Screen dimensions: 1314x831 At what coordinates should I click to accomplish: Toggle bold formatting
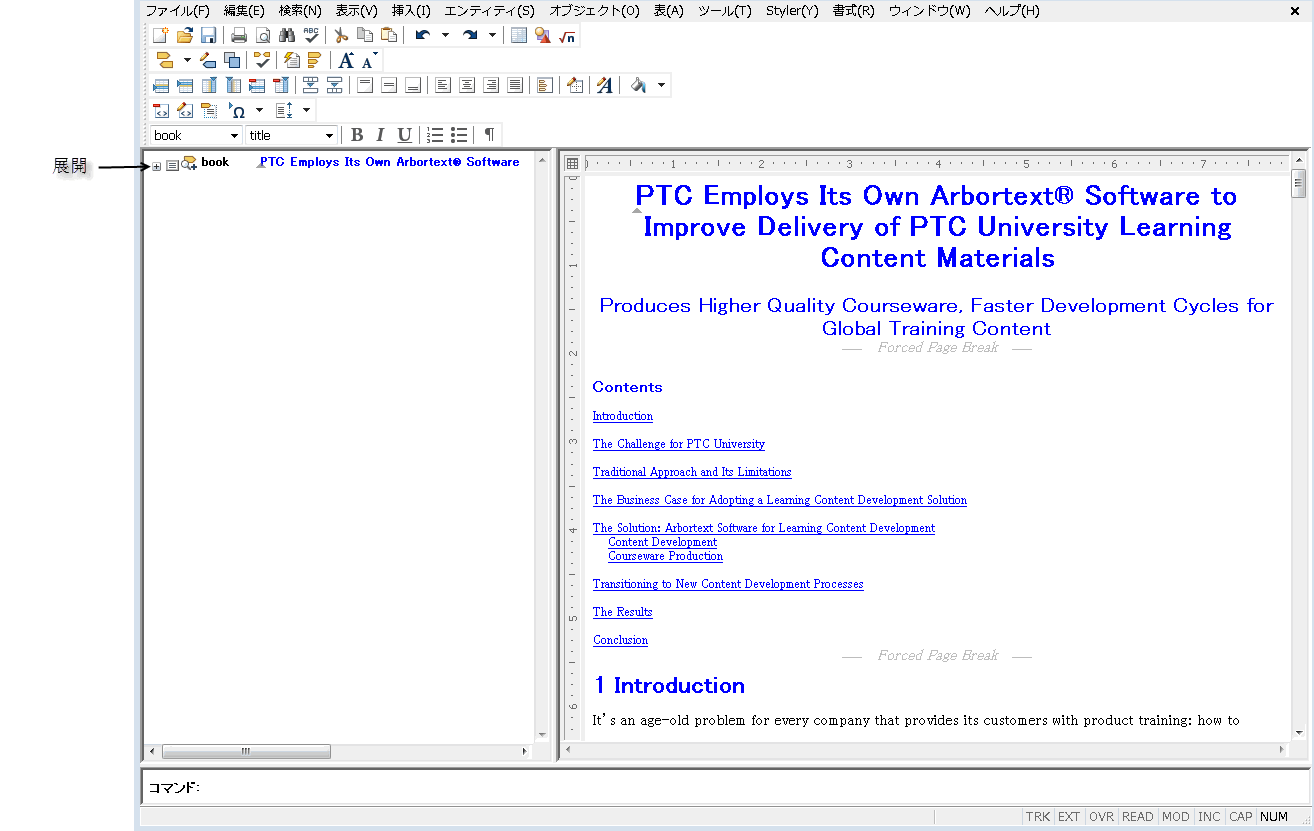(357, 135)
